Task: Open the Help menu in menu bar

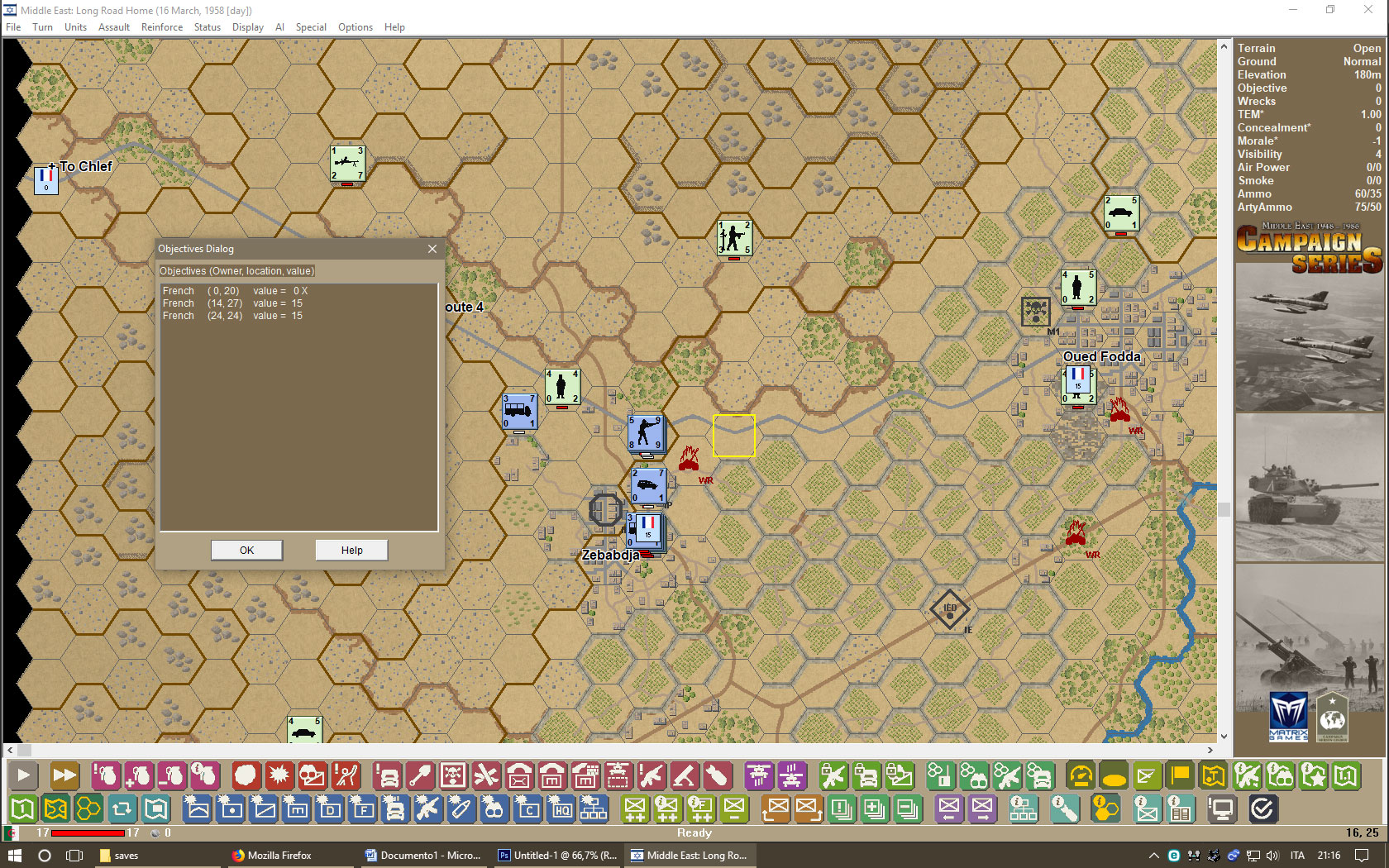Action: (x=394, y=27)
